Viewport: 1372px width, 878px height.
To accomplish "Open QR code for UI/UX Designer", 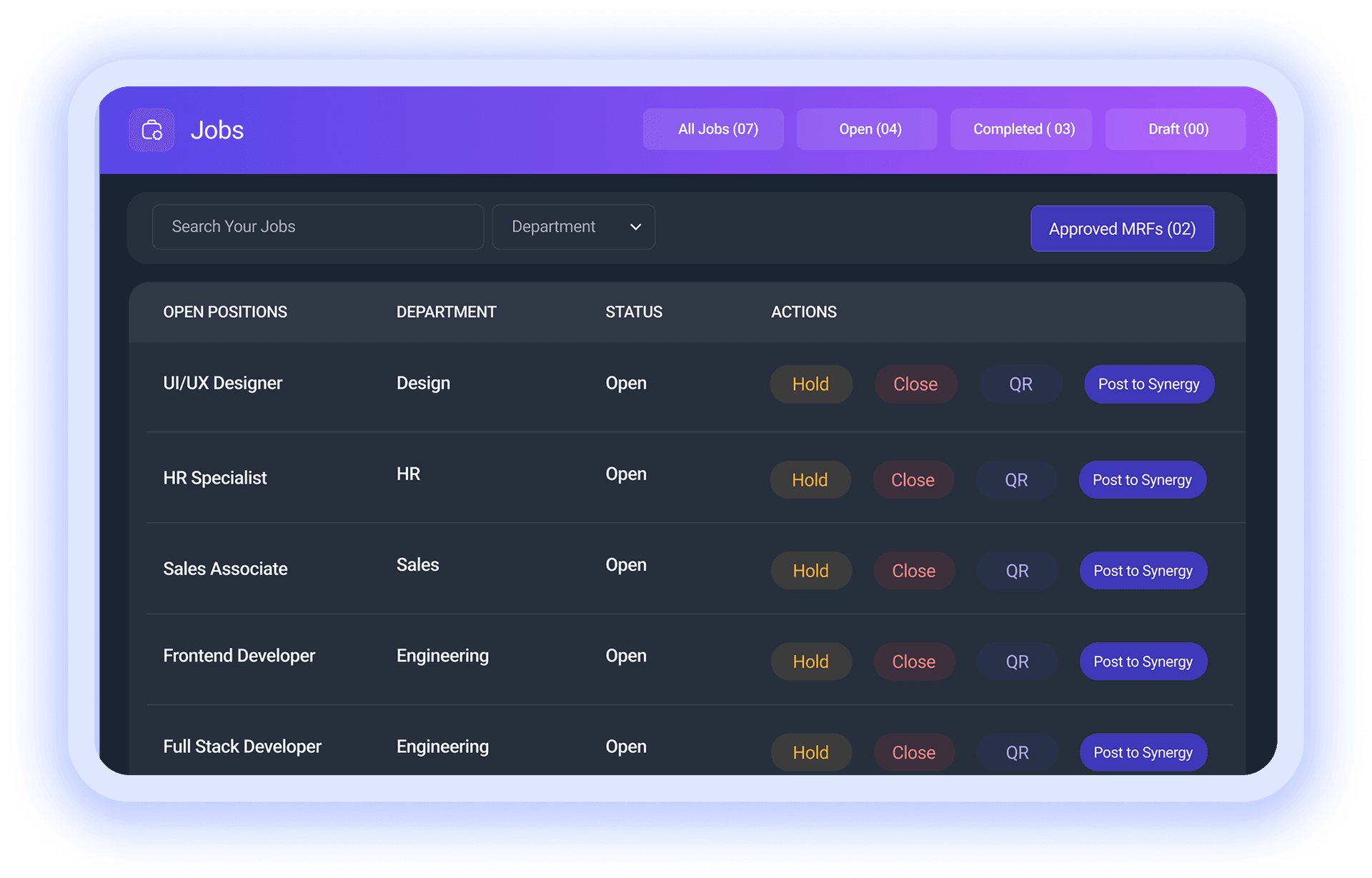I will coord(1020,384).
